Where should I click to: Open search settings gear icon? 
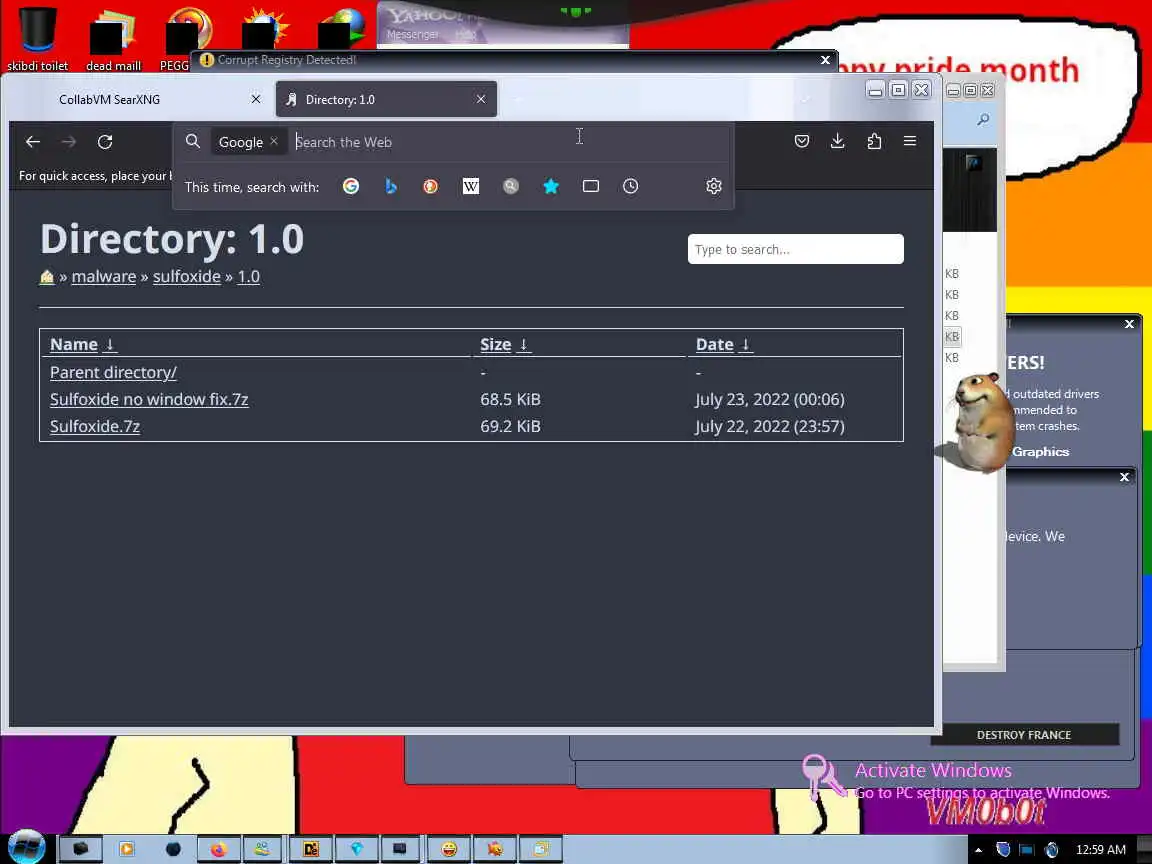coord(713,187)
